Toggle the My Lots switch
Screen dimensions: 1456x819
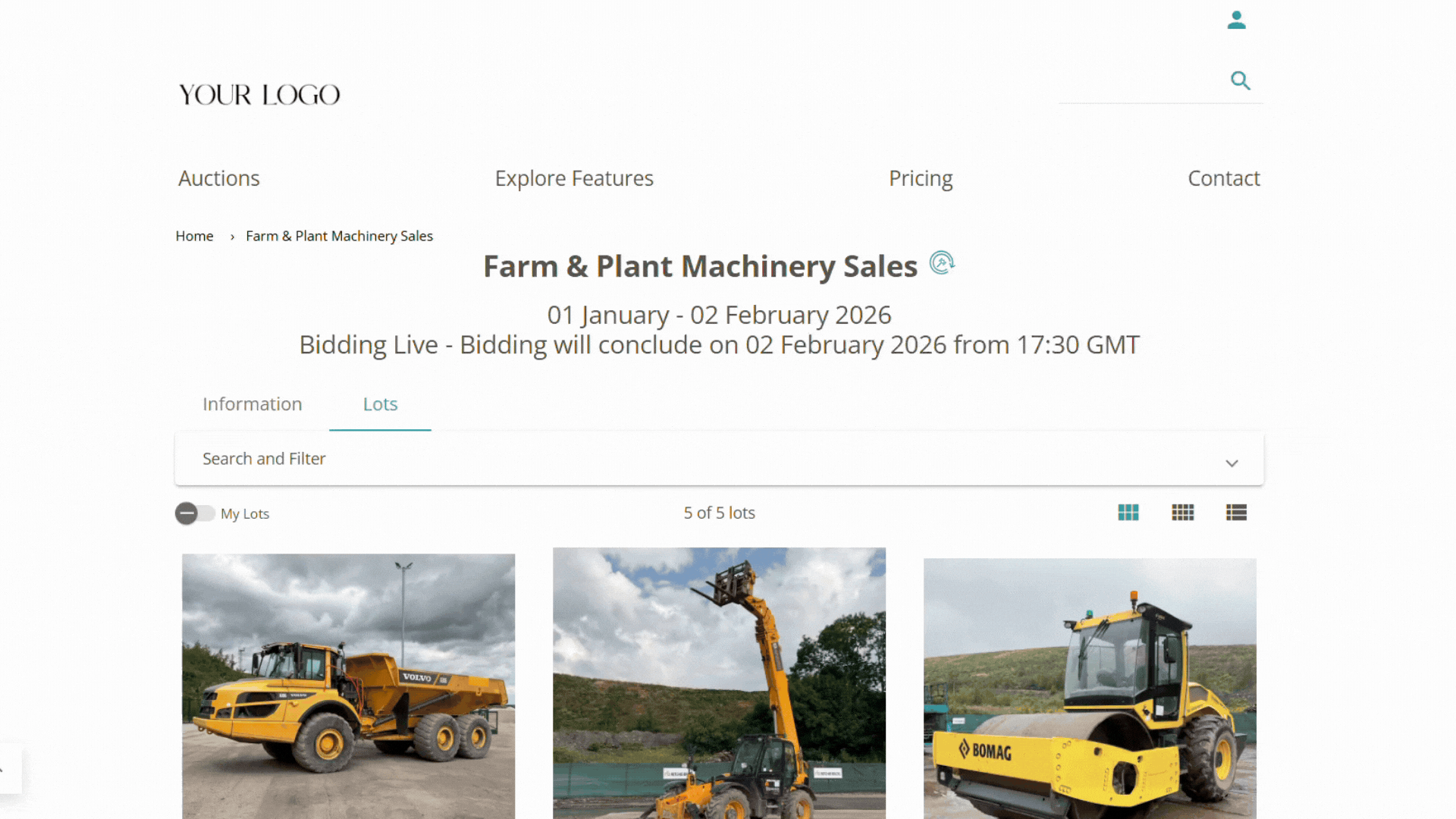coord(195,513)
